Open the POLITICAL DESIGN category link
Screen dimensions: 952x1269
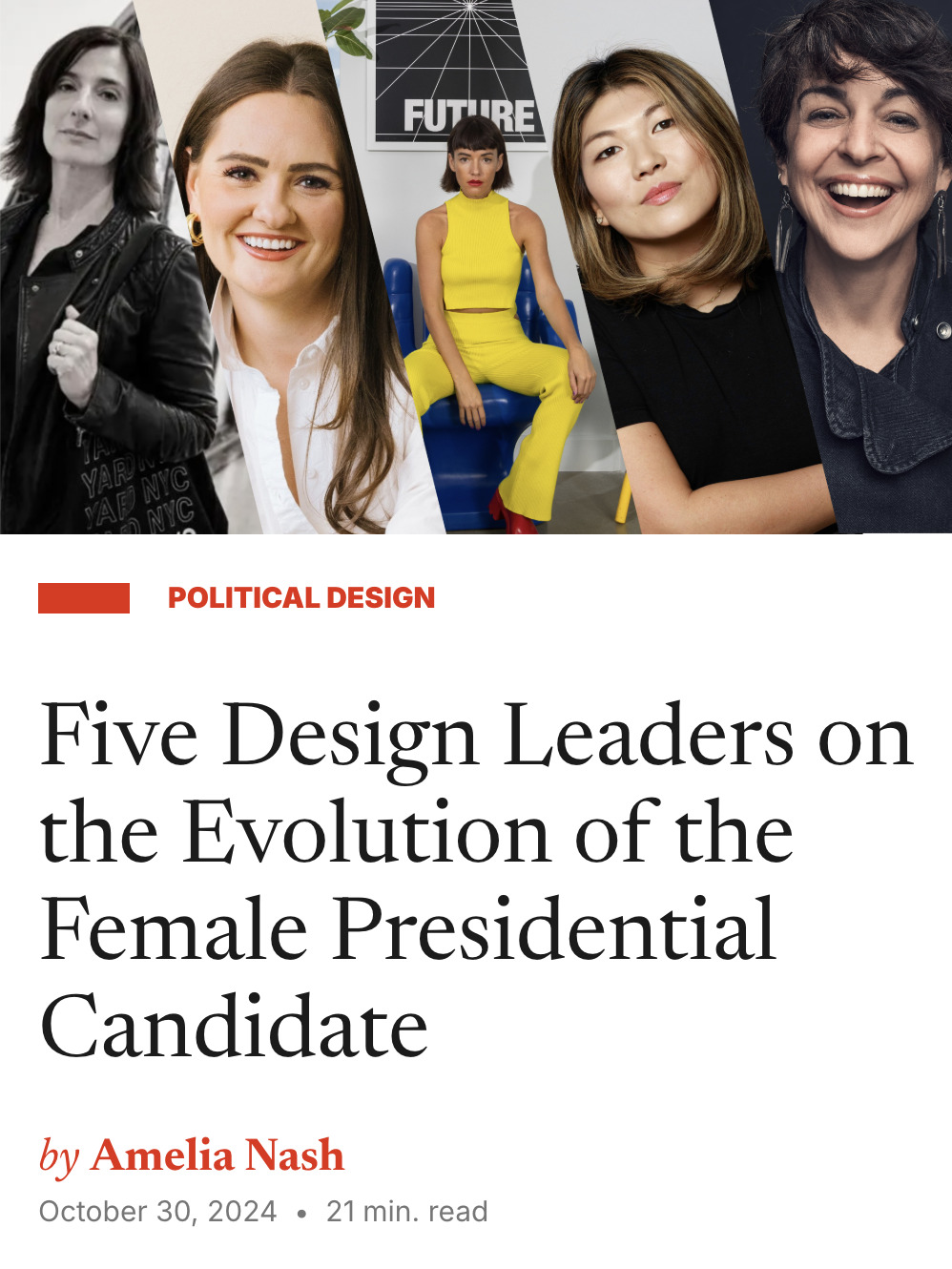coord(301,598)
